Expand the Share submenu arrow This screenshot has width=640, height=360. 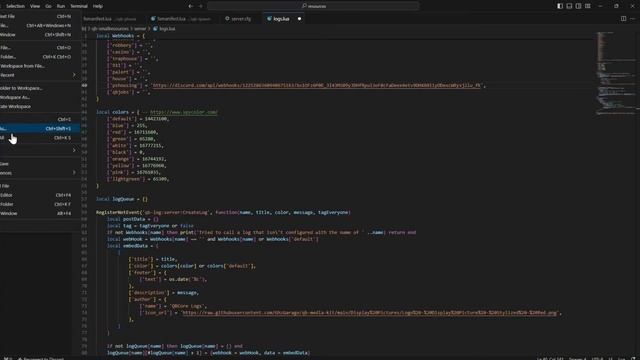74,151
